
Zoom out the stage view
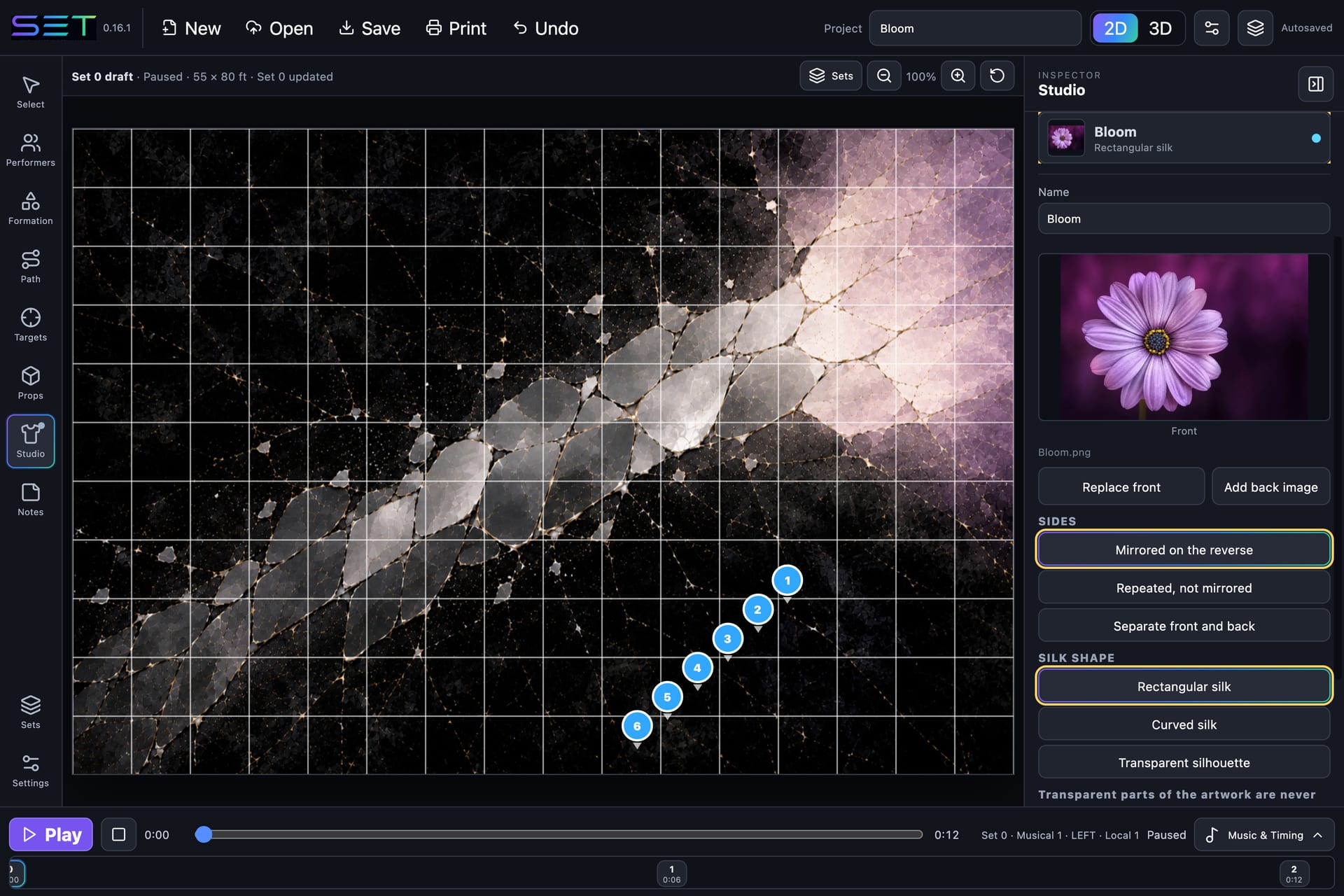[884, 76]
